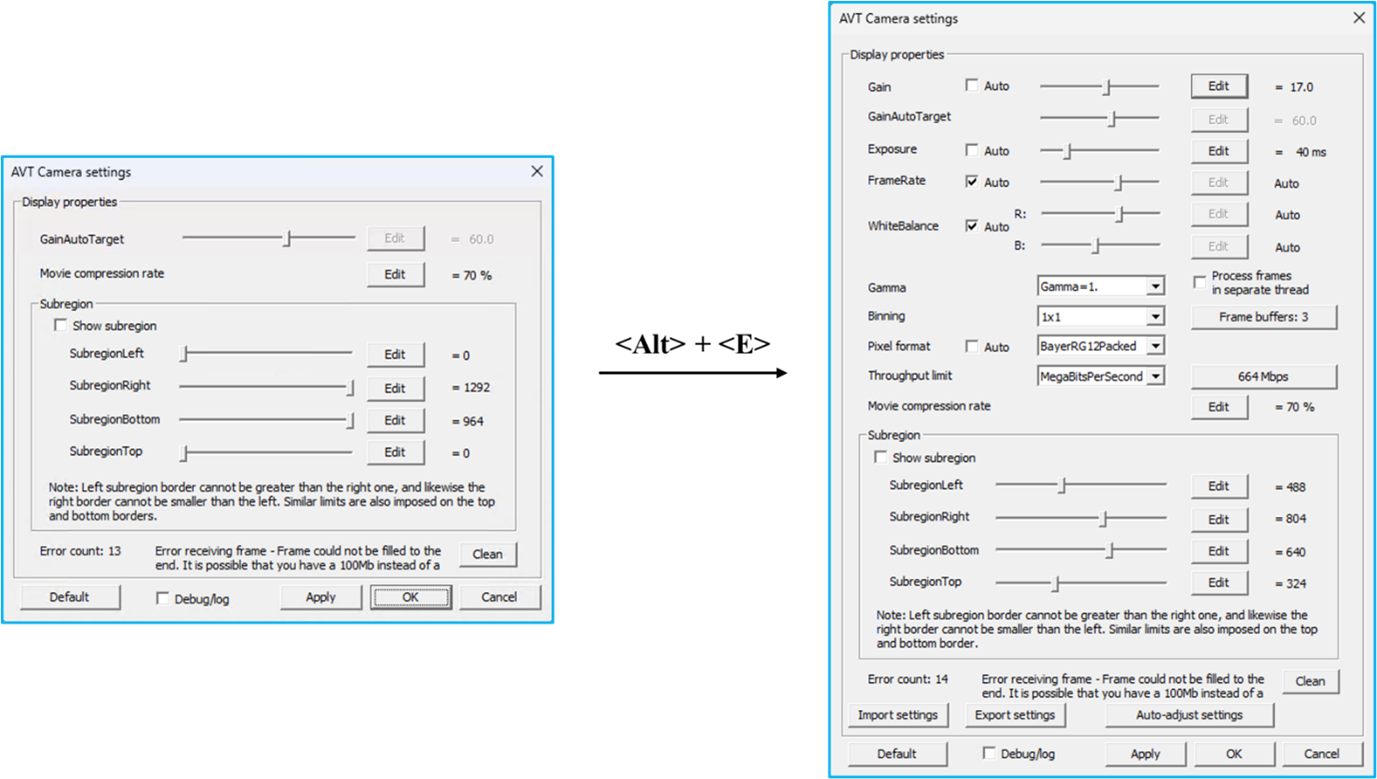This screenshot has height=779, width=1377.
Task: Click the Frame buffers: 3 button
Action: 1263,317
